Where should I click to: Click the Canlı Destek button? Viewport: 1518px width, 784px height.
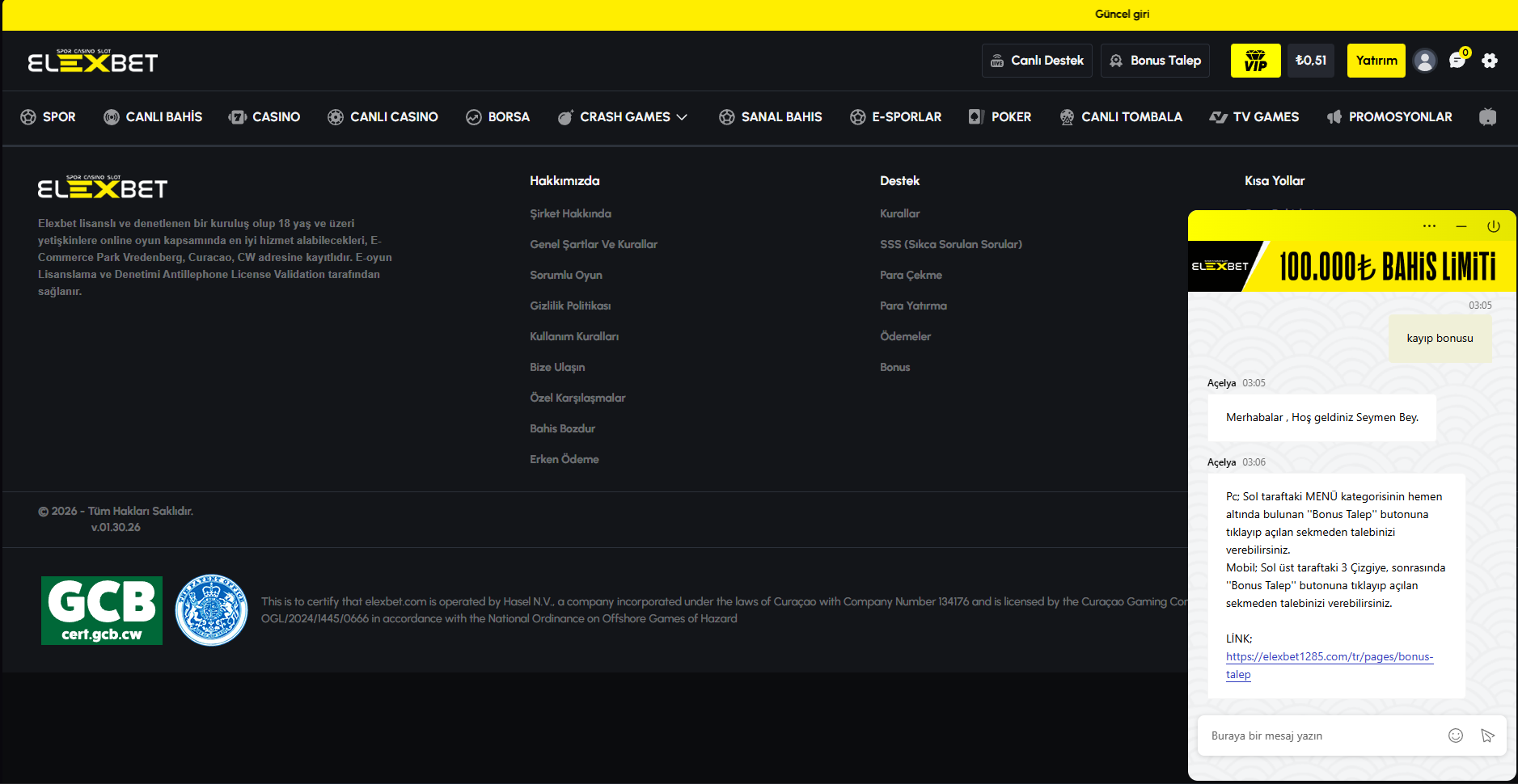[x=1037, y=61]
